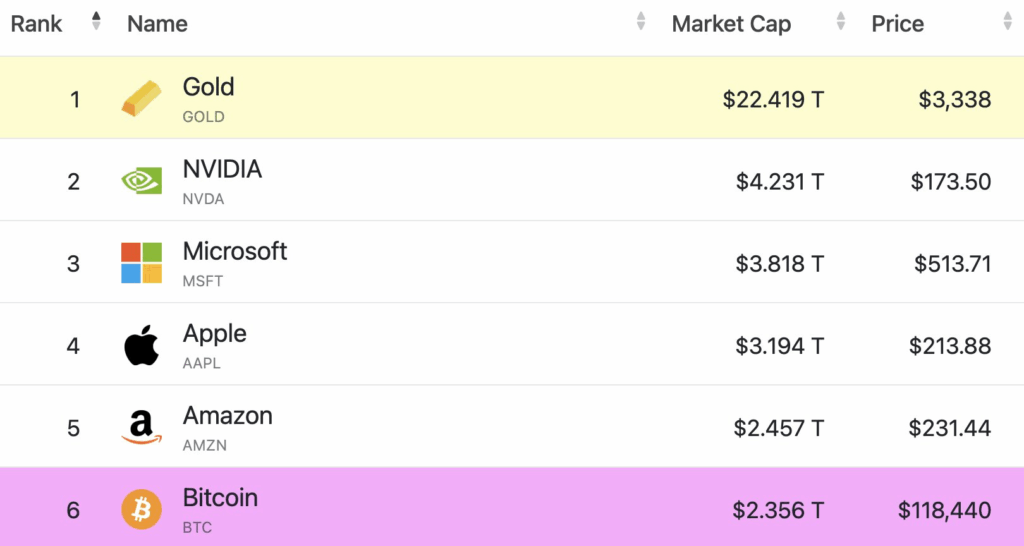
Task: Click the Gold bar icon
Action: pyautogui.click(x=141, y=98)
